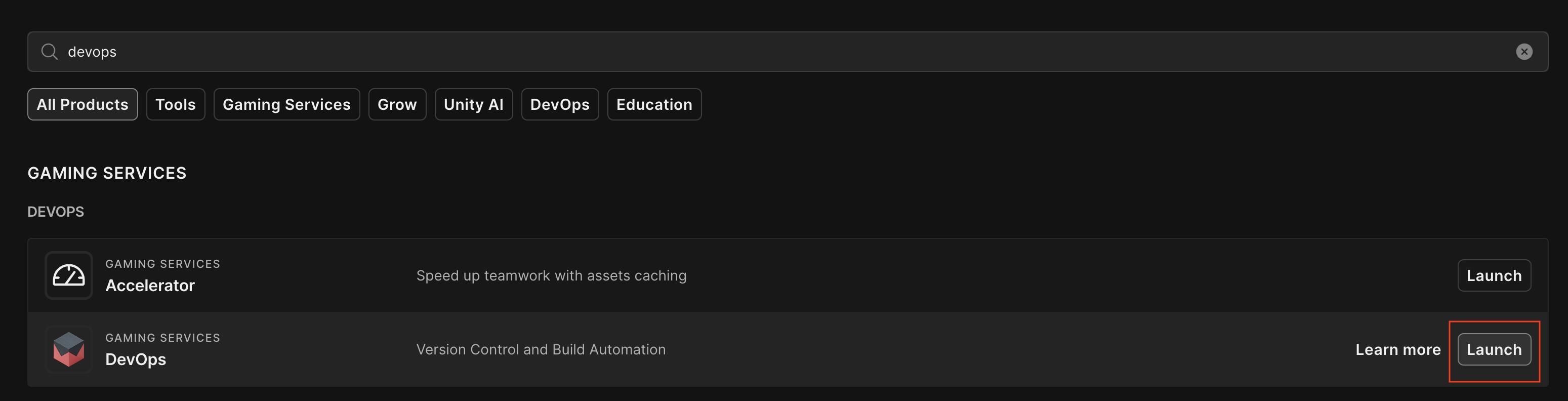Click the magnifier icon in search bar
Screen dimensions: 1568x401
tap(49, 52)
